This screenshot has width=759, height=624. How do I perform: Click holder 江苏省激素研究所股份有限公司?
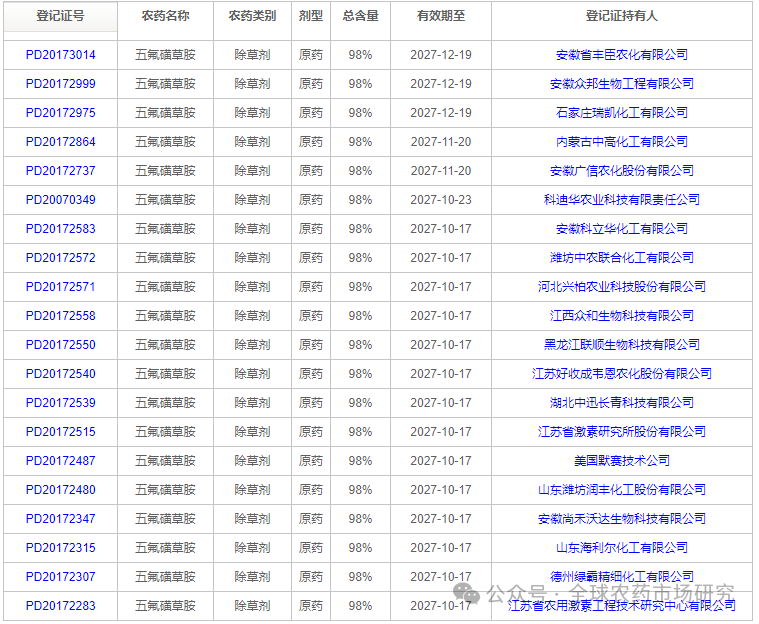point(622,432)
